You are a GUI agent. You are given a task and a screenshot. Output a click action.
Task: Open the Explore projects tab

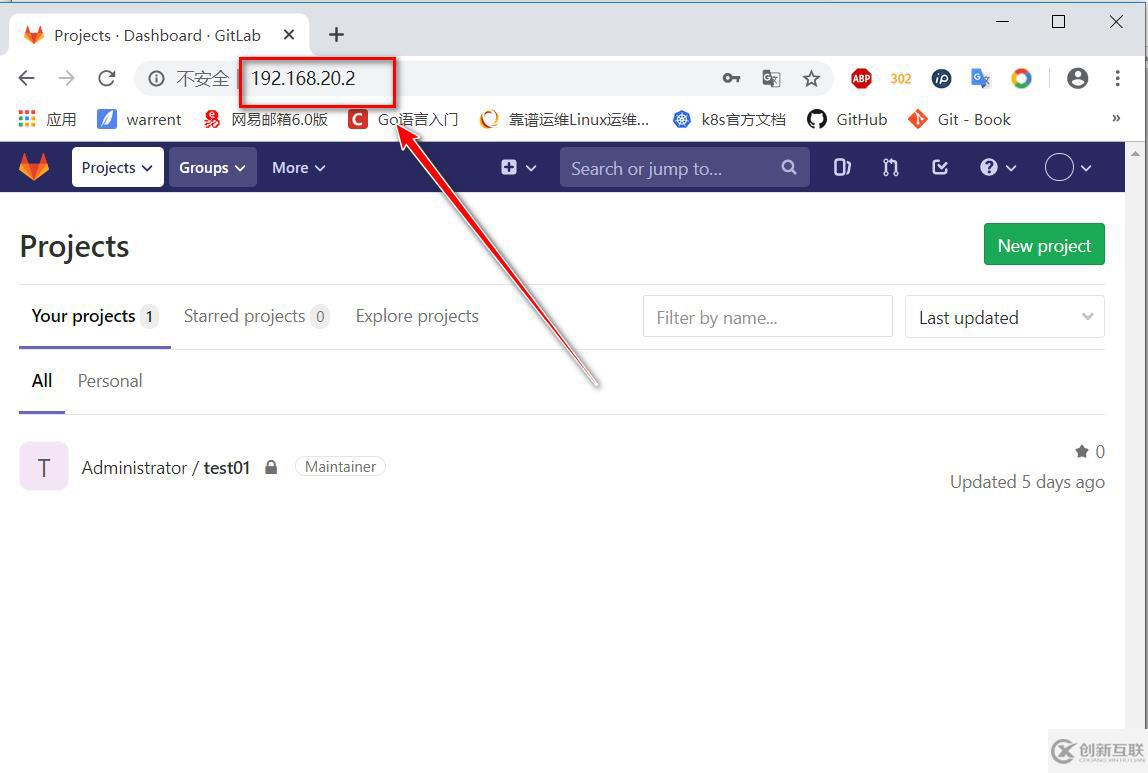pyautogui.click(x=417, y=316)
